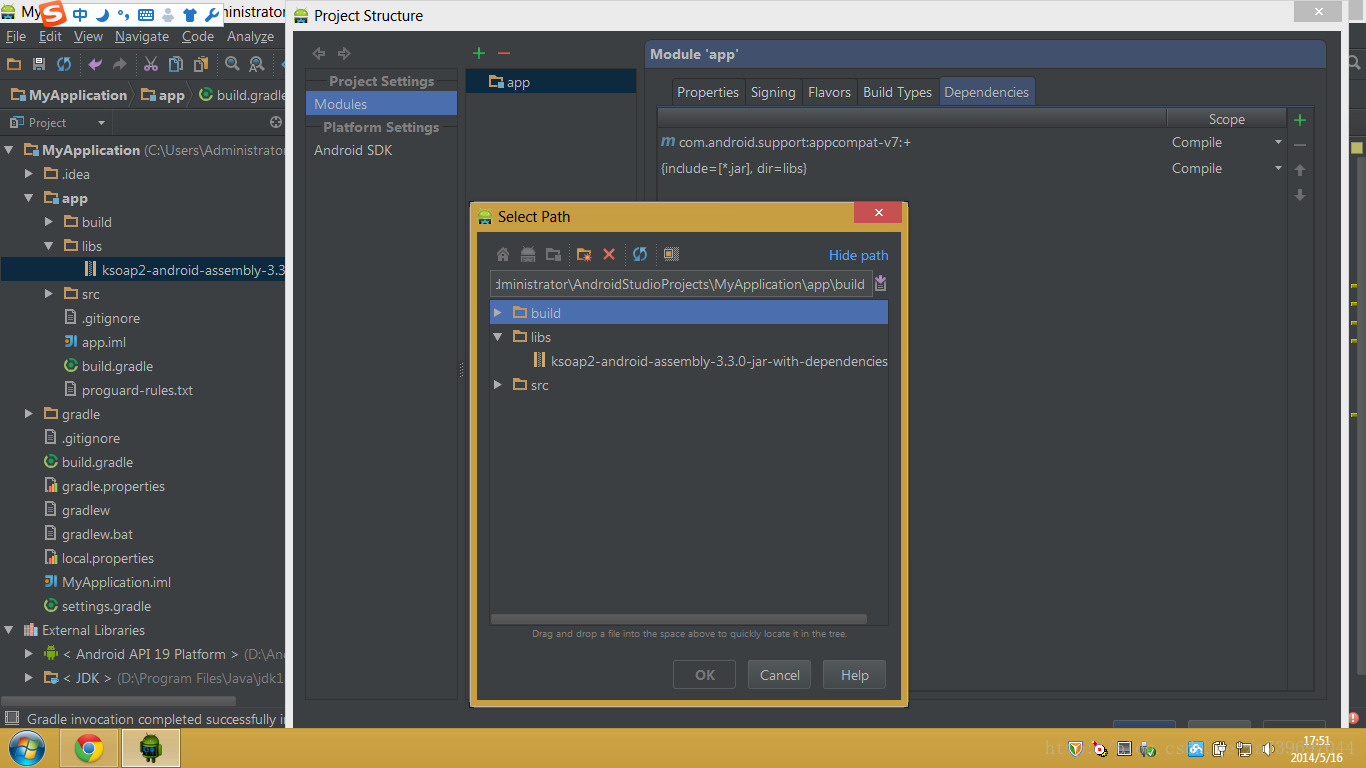Screen dimensions: 1366x768
Task: Select settings.gradle in project tree
Action: [106, 606]
